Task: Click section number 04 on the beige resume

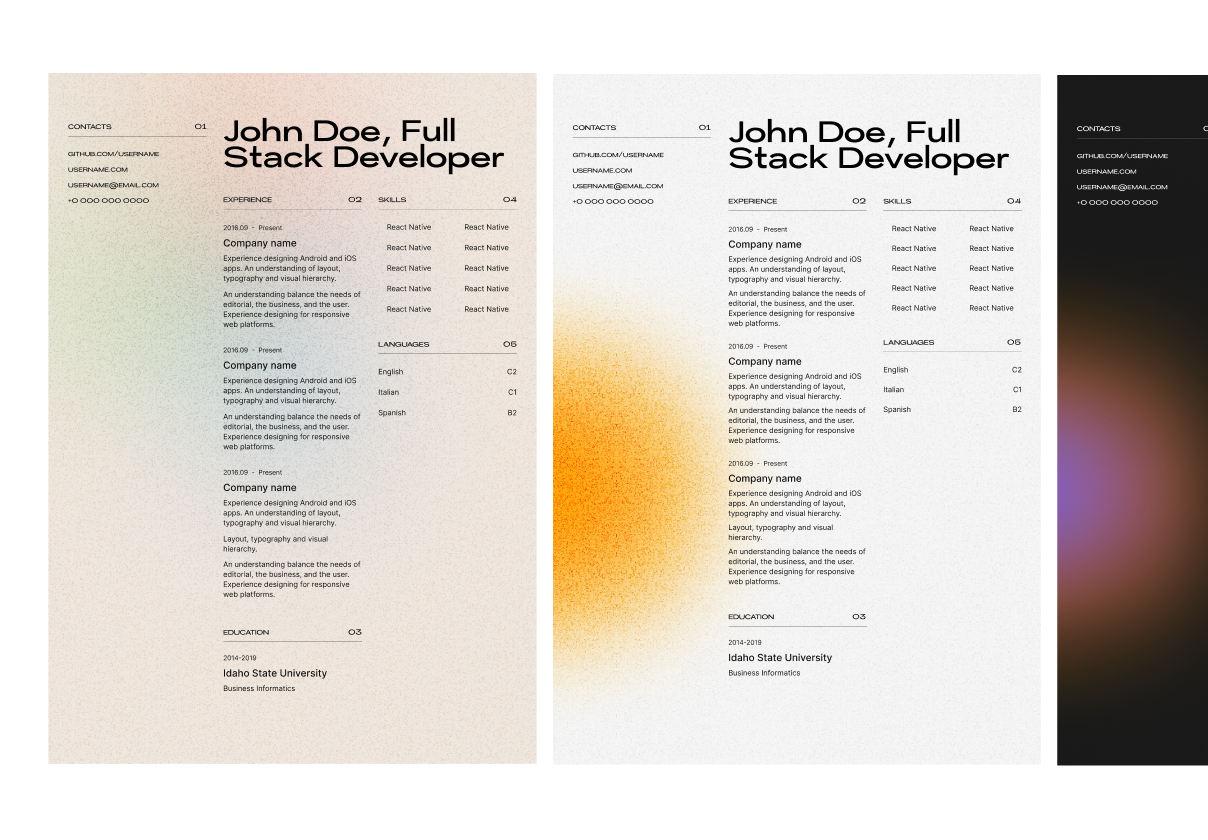Action: point(510,200)
